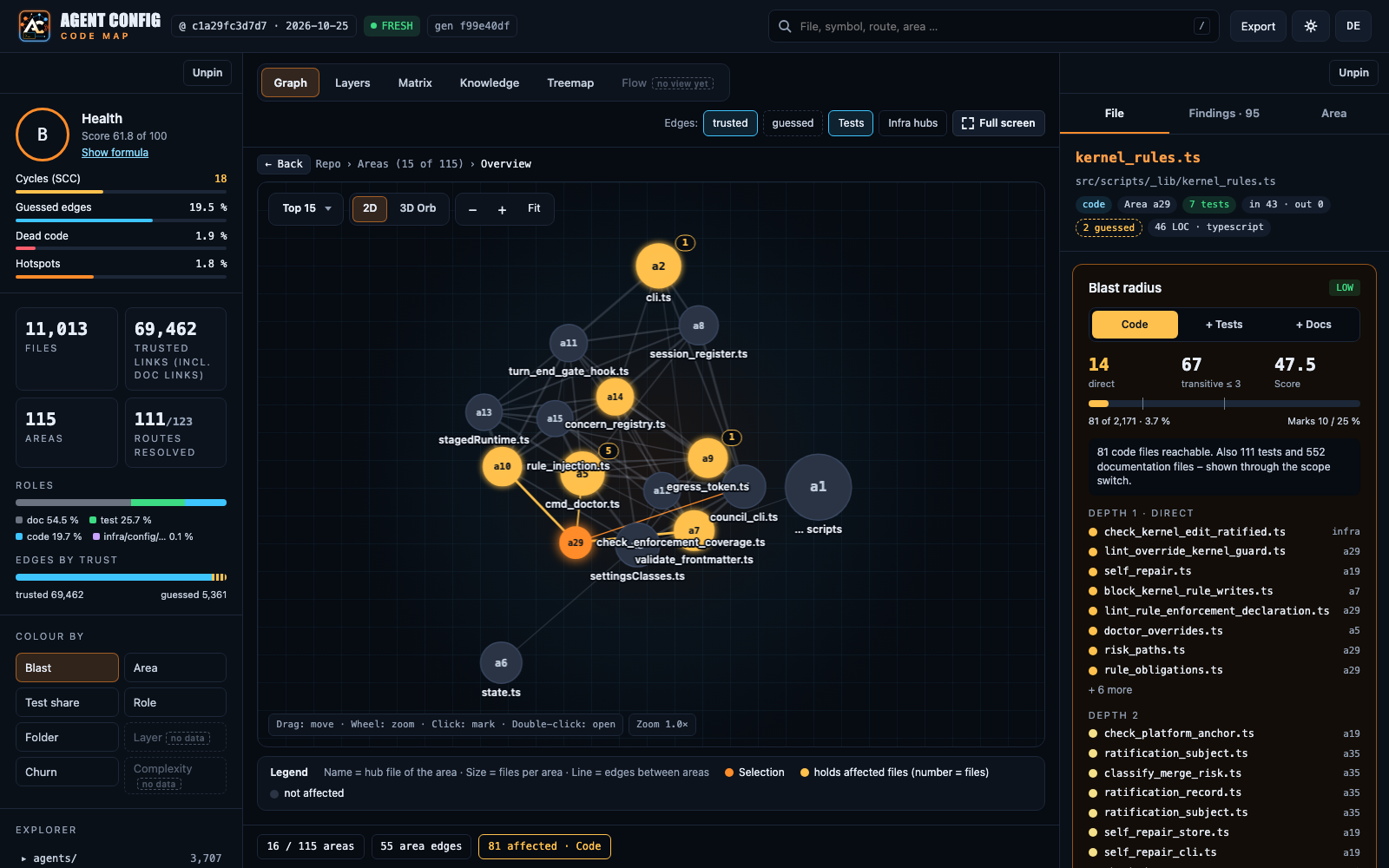1389x868 pixels.
Task: Expand the agents/ folder in Explorer
Action: [121, 858]
